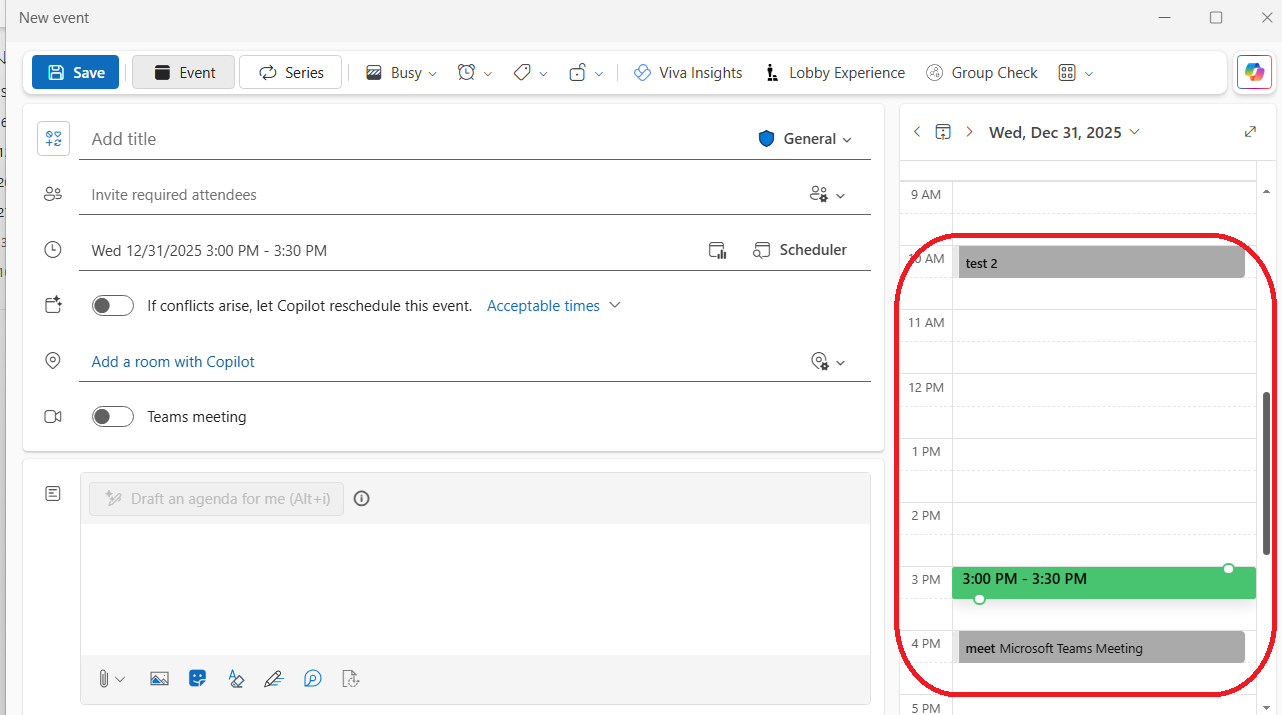The width and height of the screenshot is (1282, 715).
Task: Expand the Acceptable times dropdown
Action: tap(554, 306)
